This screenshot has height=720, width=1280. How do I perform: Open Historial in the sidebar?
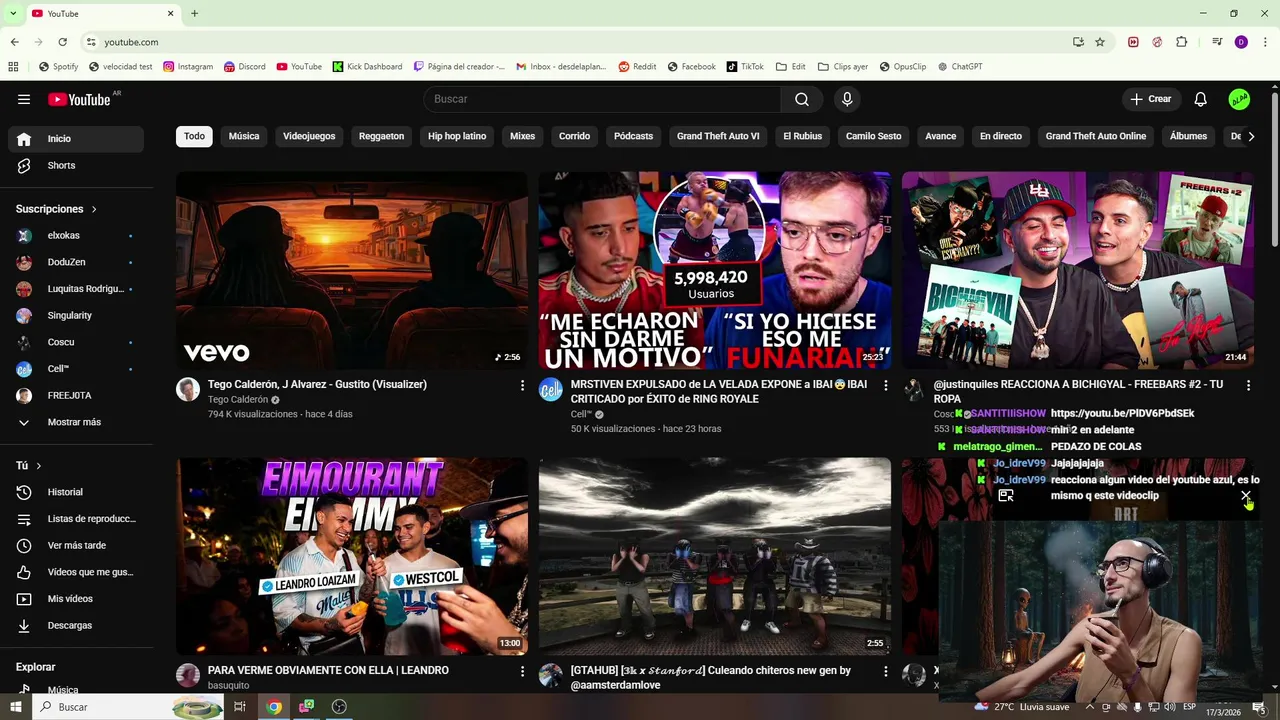point(76,492)
